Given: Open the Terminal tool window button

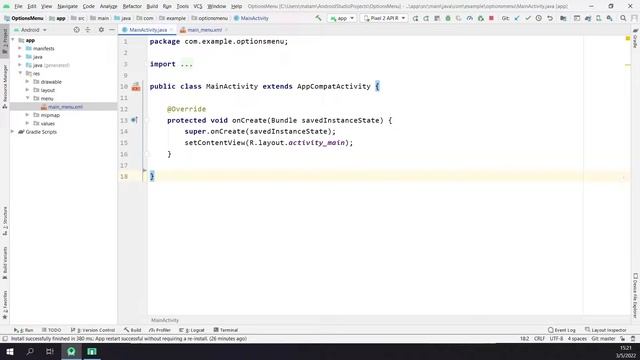Looking at the screenshot, I should [226, 330].
